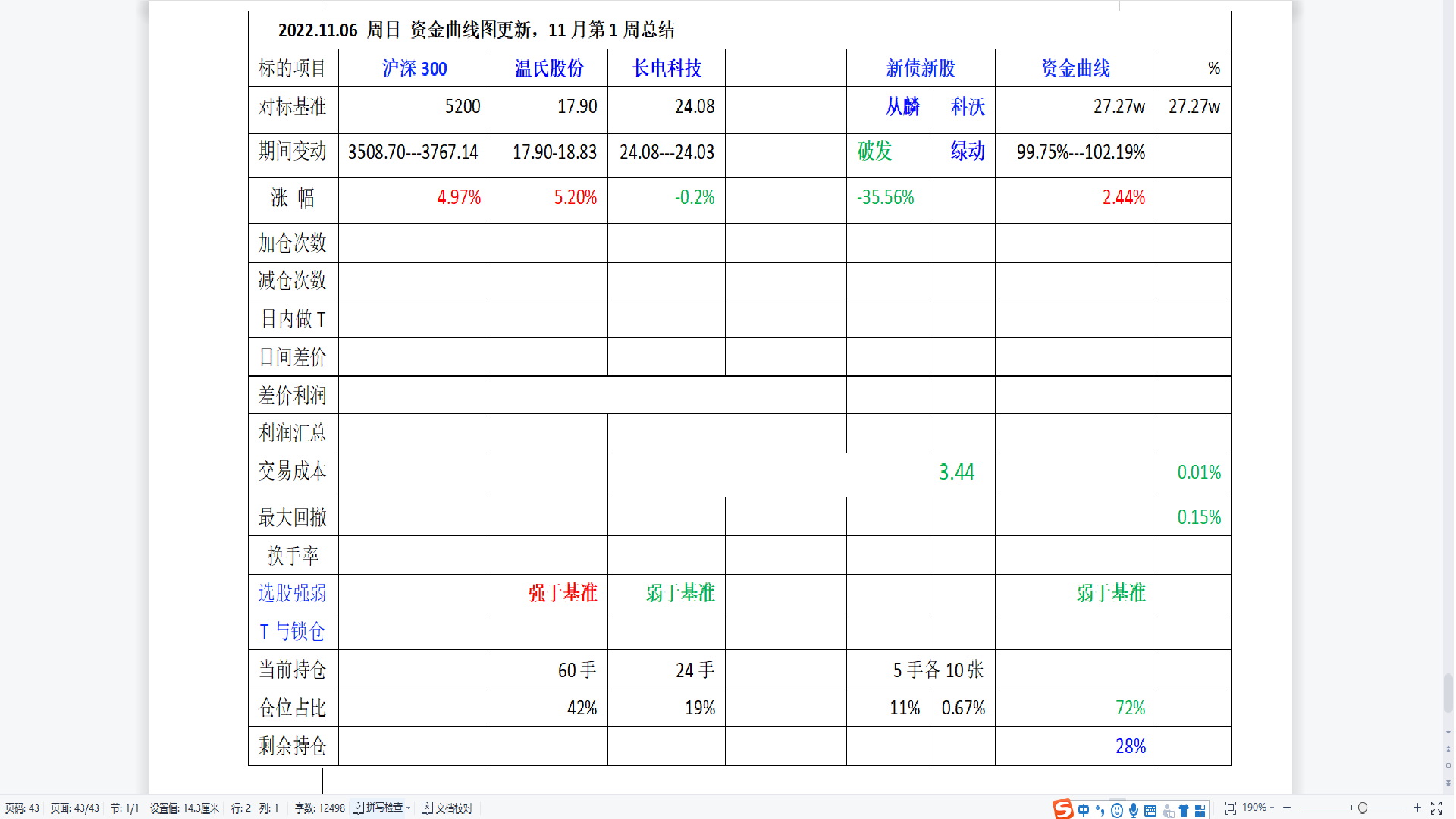
Task: Click the 长电科技 header cell
Action: (667, 68)
